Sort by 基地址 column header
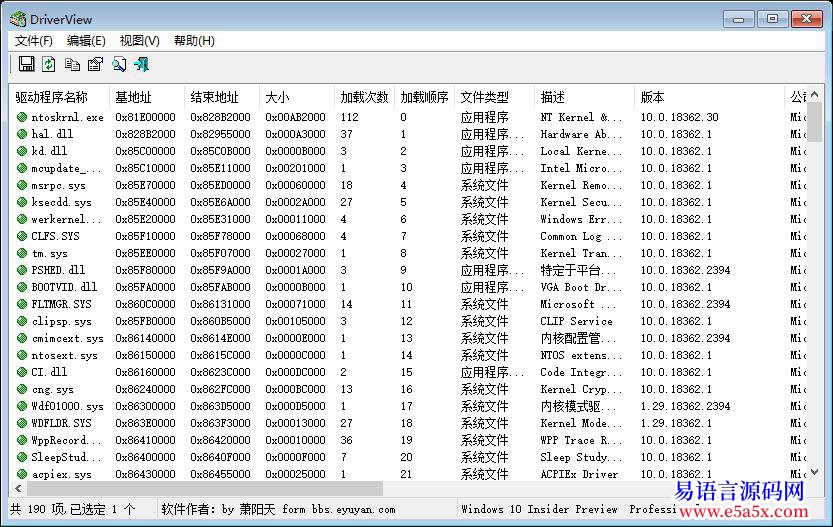Image resolution: width=833 pixels, height=527 pixels. tap(147, 97)
